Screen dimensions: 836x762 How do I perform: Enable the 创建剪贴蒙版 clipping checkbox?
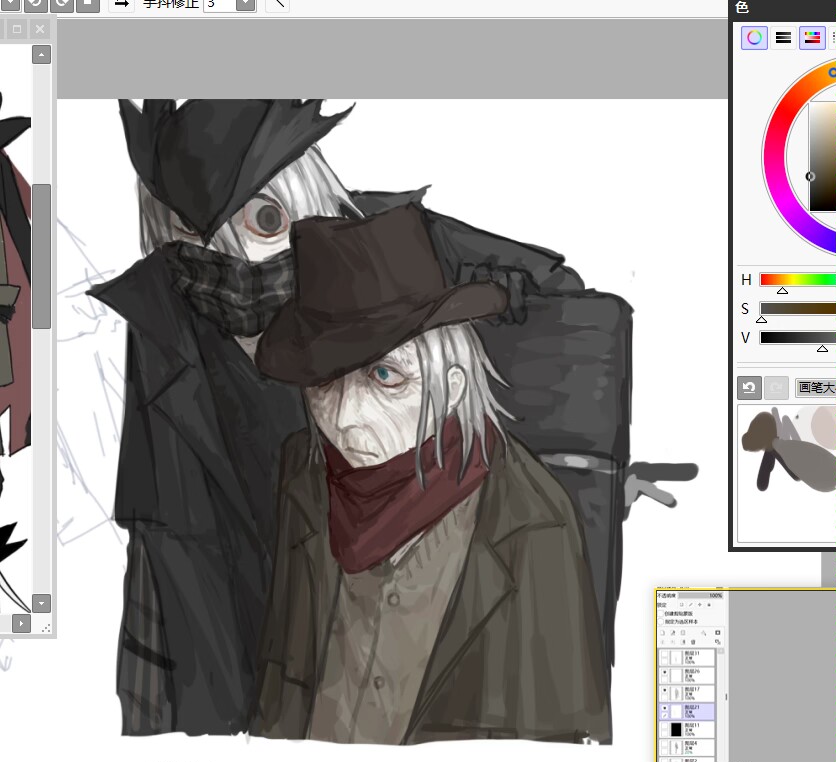(660, 614)
